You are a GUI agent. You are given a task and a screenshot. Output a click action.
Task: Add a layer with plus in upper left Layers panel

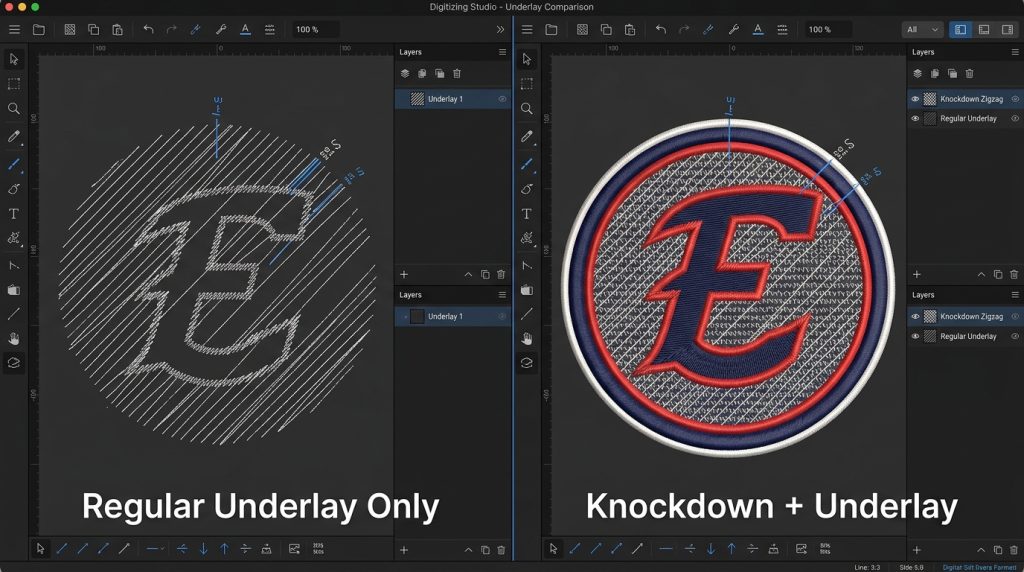pyautogui.click(x=404, y=275)
